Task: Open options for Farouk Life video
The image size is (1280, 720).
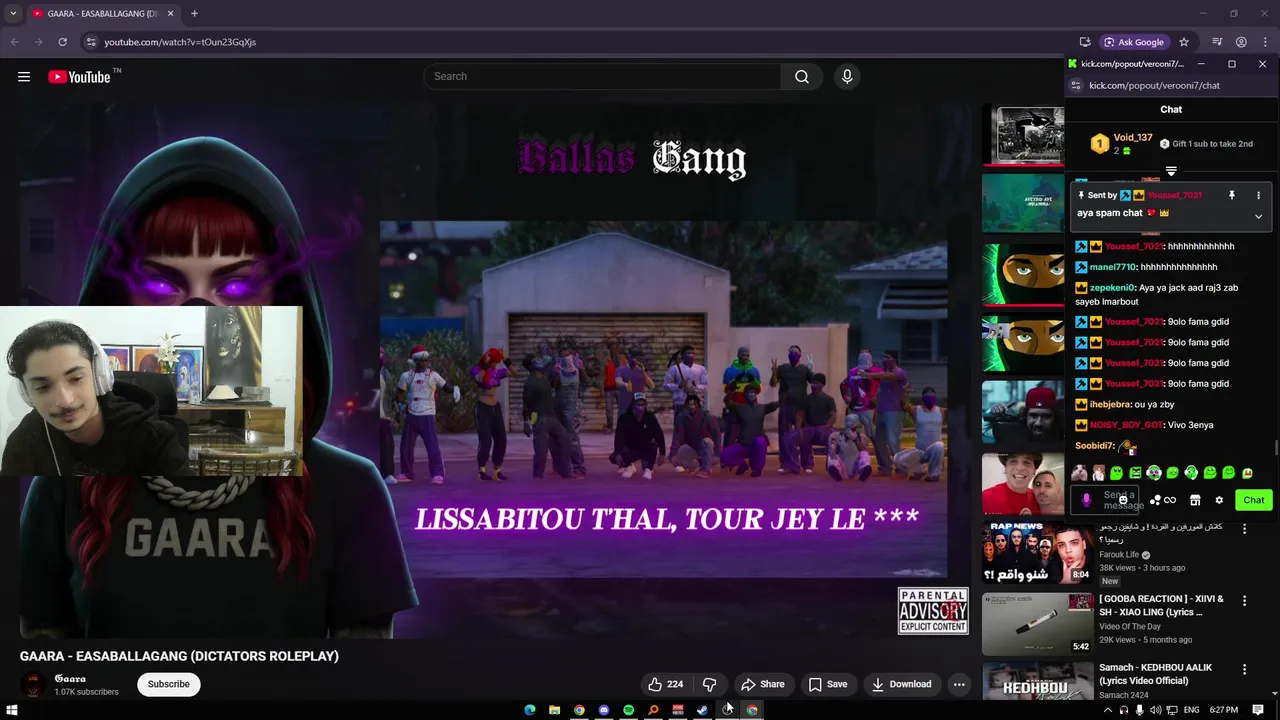Action: tap(1245, 529)
